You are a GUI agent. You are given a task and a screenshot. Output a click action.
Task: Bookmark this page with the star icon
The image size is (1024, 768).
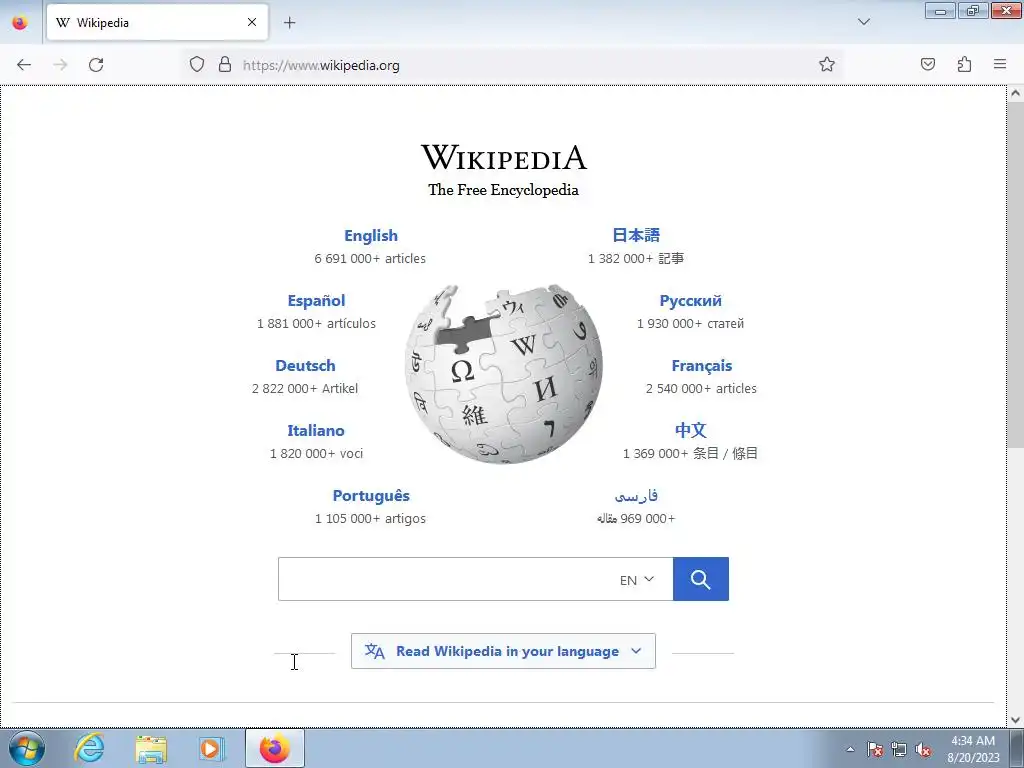tap(827, 64)
